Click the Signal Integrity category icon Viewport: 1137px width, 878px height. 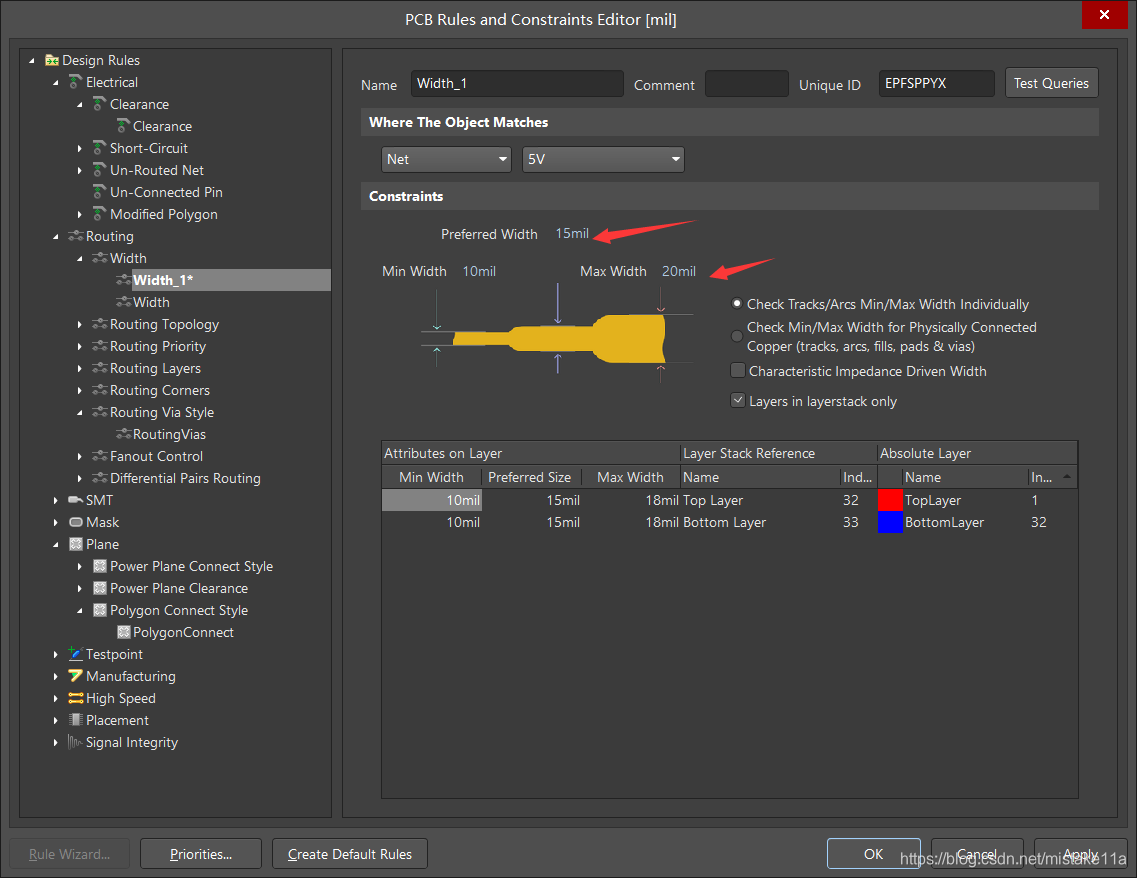pyautogui.click(x=75, y=743)
